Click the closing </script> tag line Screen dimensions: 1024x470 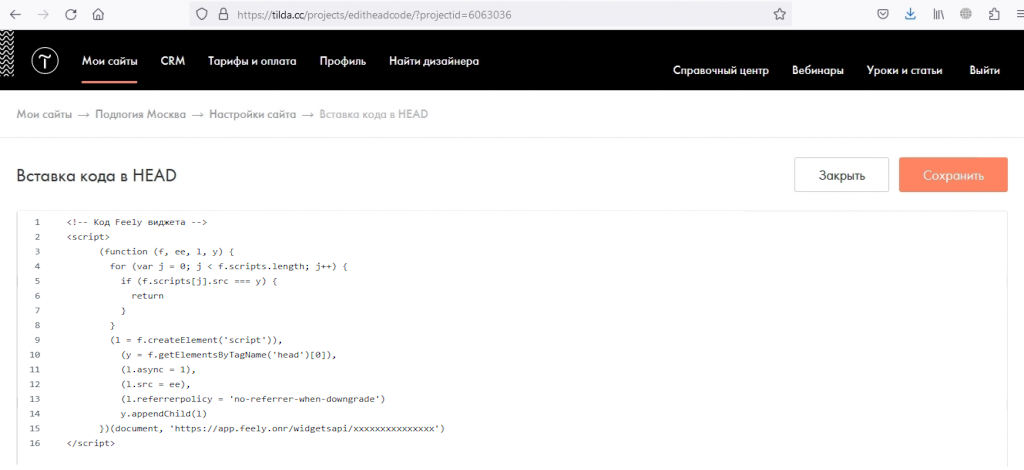(91, 443)
